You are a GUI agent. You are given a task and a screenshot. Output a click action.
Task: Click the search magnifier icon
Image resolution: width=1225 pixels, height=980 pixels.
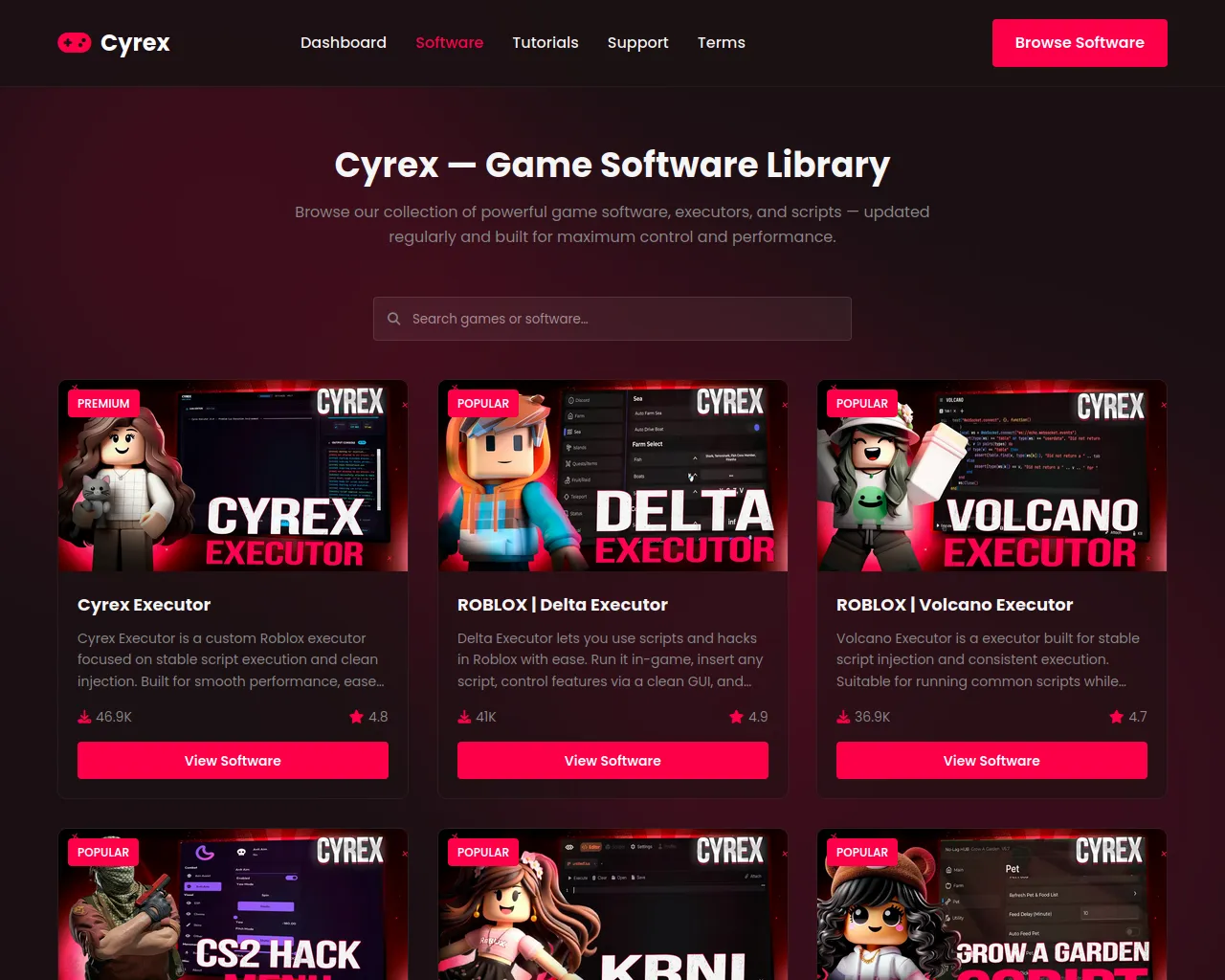tap(393, 319)
